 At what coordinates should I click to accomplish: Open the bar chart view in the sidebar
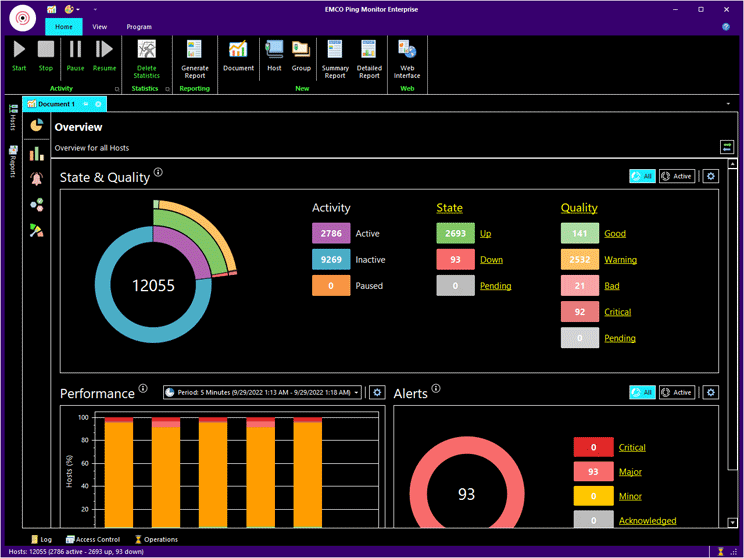coord(37,153)
